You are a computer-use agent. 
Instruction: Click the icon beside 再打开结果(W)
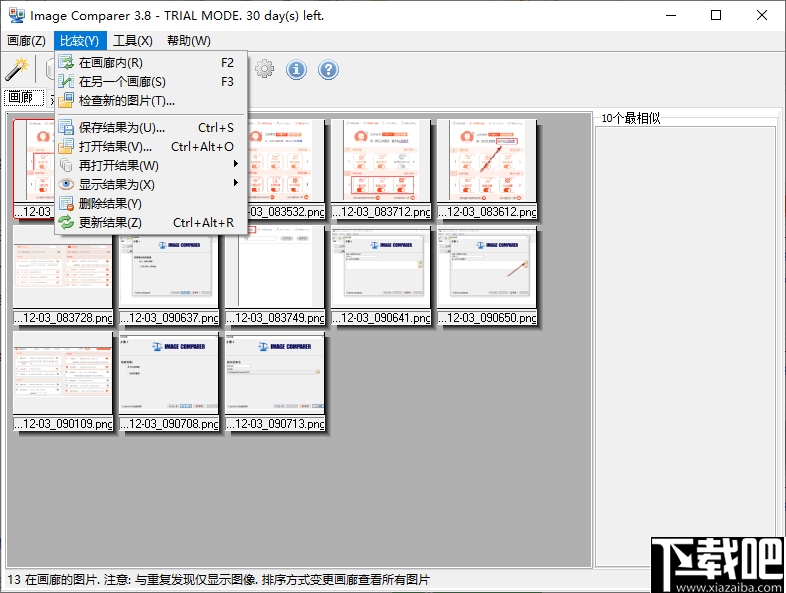(66, 165)
